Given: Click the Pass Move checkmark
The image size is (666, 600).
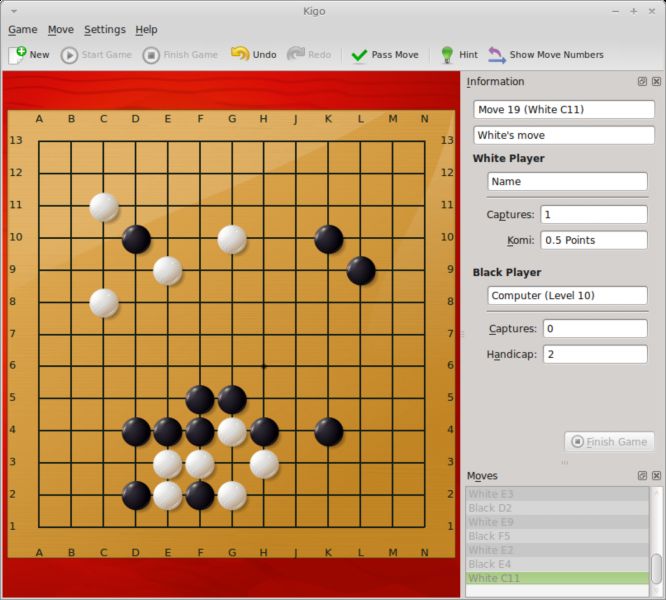Looking at the screenshot, I should [x=359, y=55].
